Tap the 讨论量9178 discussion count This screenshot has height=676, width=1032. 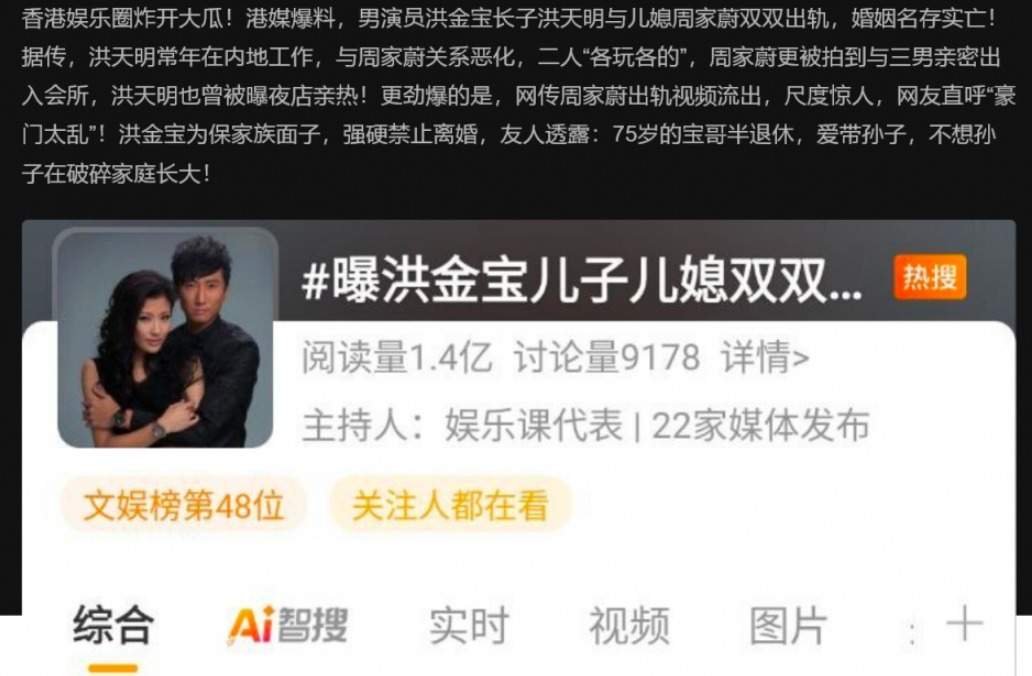607,357
